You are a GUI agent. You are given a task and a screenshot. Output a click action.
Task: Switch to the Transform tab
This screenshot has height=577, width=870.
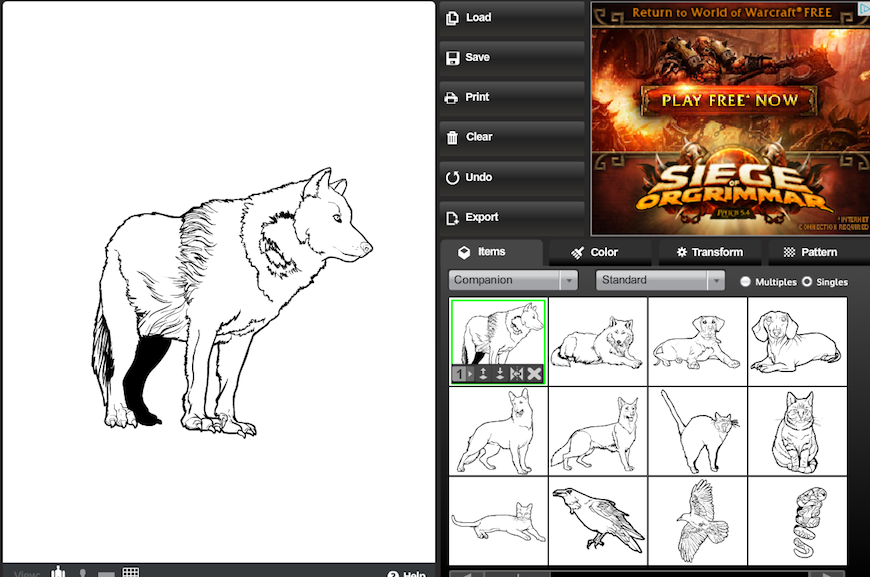click(709, 252)
